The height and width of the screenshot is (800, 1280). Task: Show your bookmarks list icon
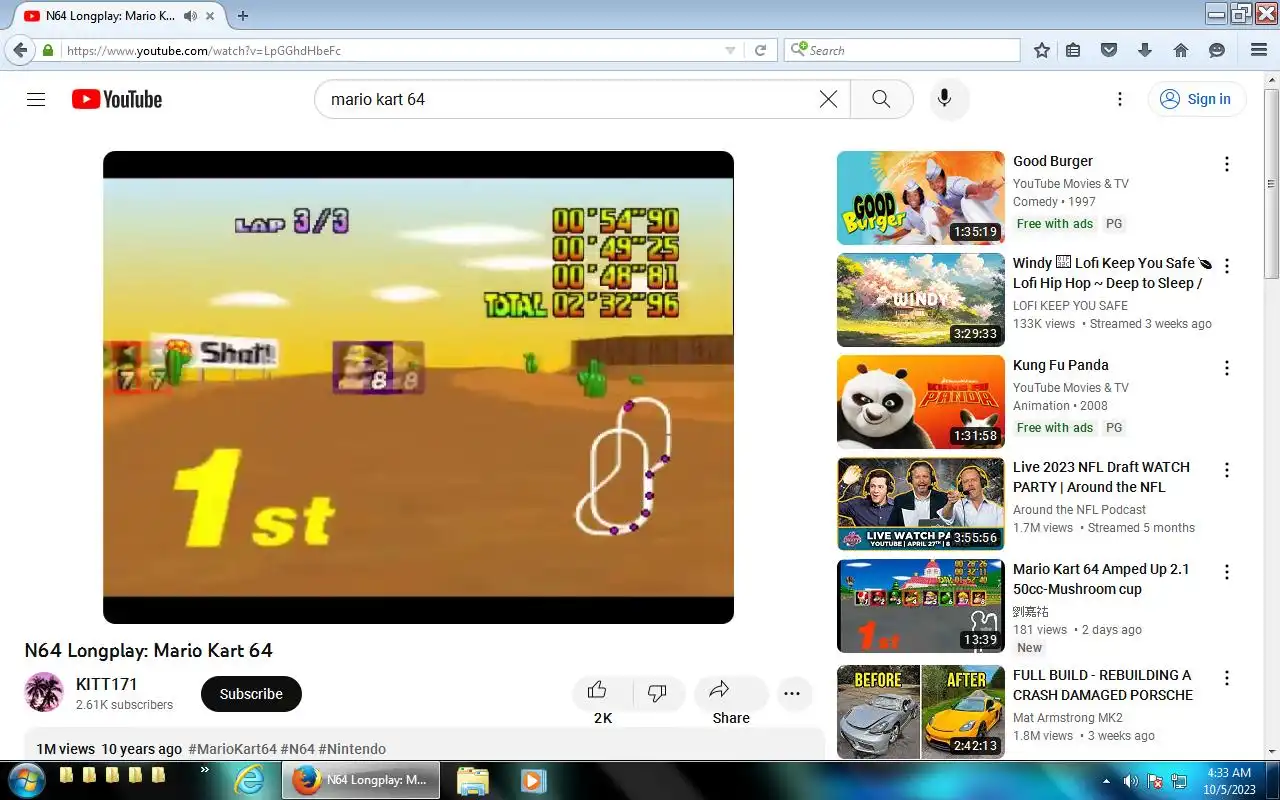pyautogui.click(x=1073, y=50)
